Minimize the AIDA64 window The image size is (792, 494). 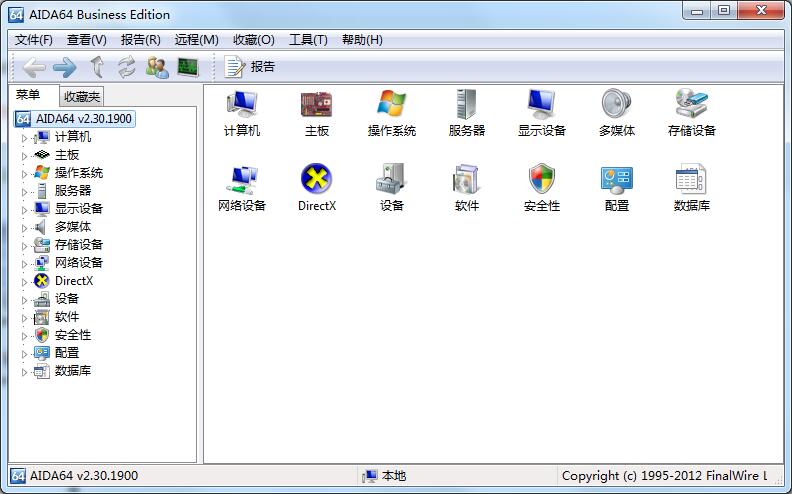tap(697, 11)
